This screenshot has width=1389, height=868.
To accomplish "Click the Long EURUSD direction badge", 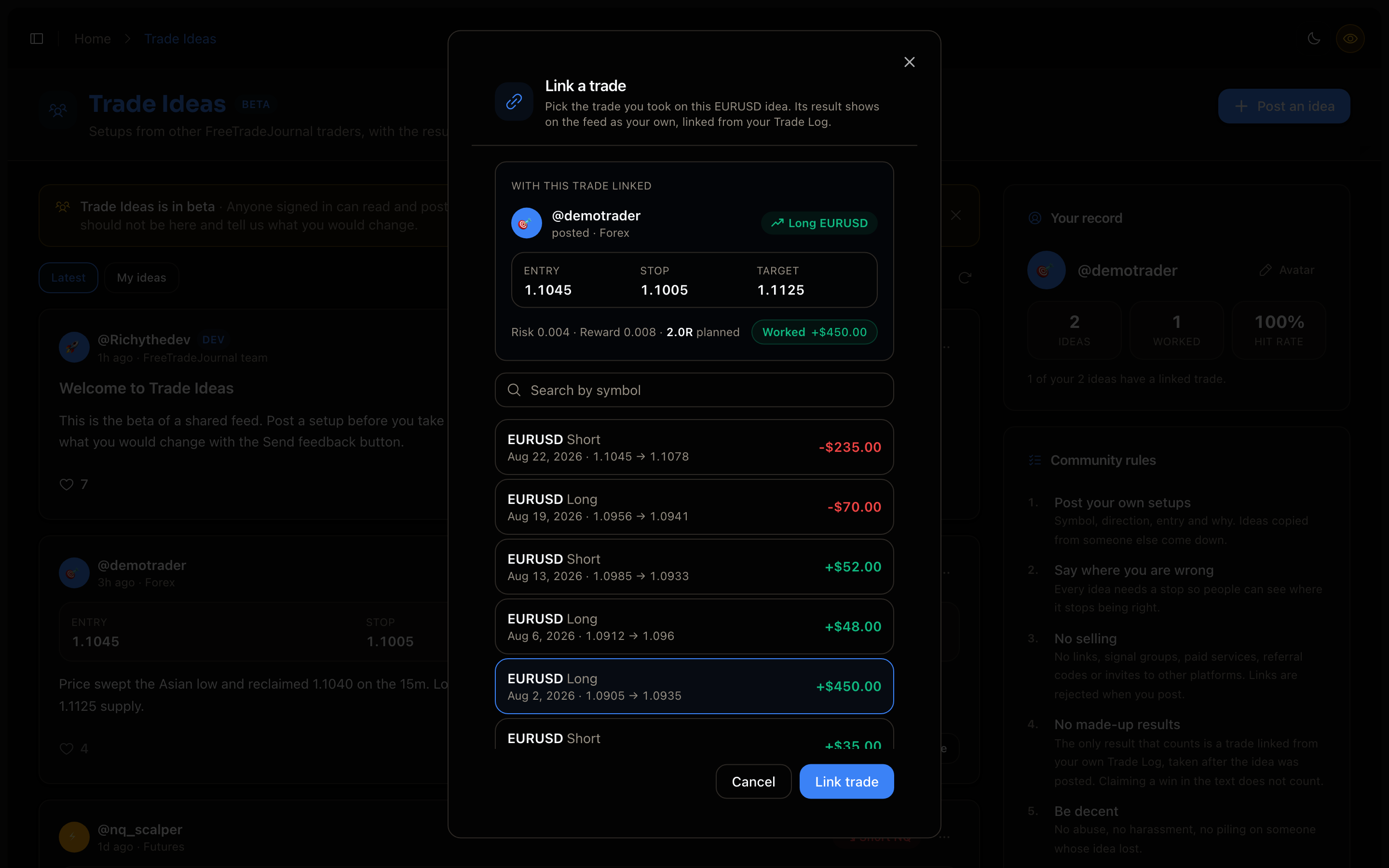I will point(819,223).
